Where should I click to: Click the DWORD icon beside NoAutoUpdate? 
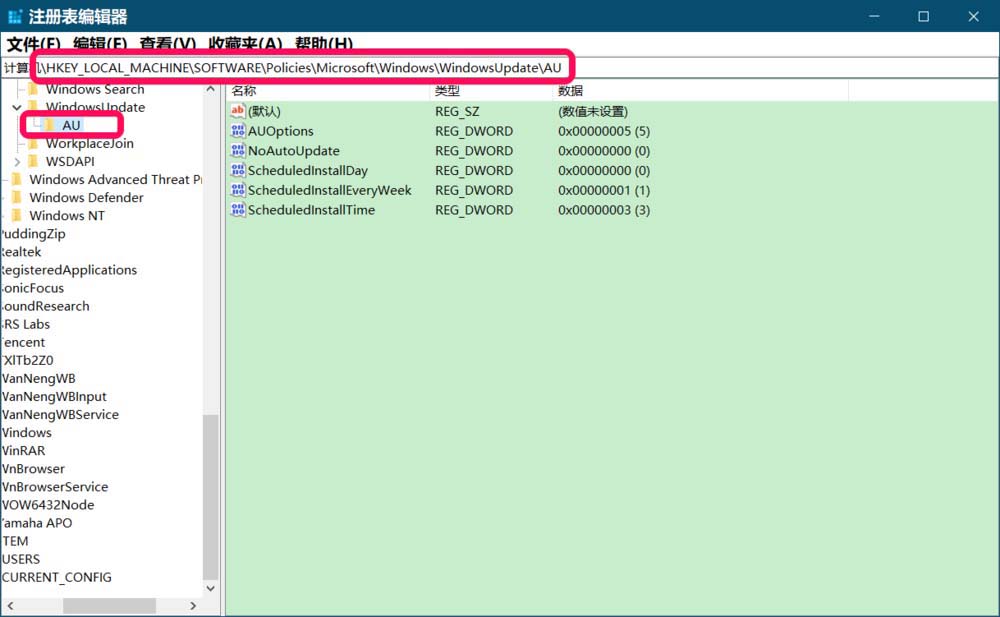tap(237, 150)
